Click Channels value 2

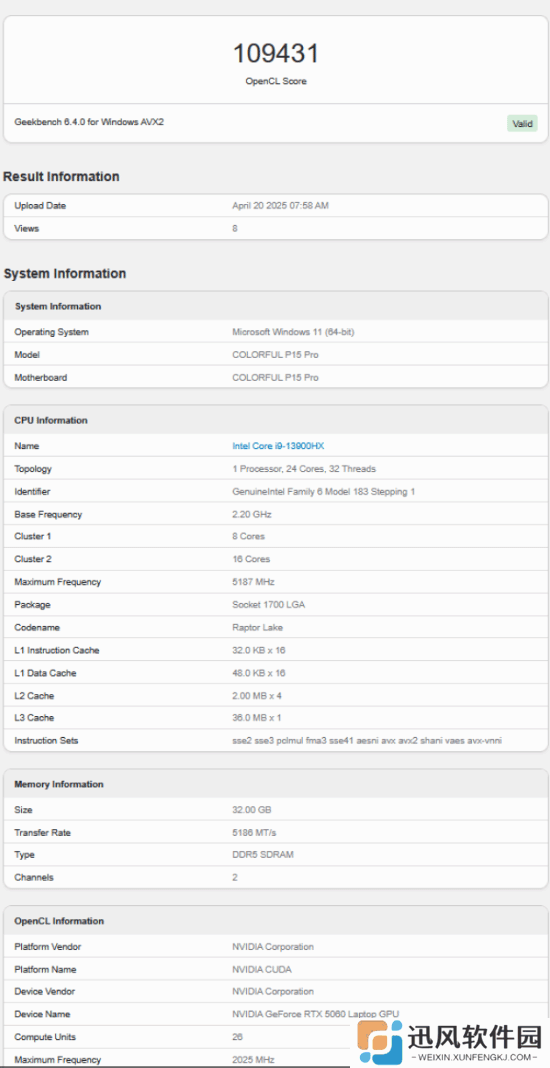(x=235, y=877)
